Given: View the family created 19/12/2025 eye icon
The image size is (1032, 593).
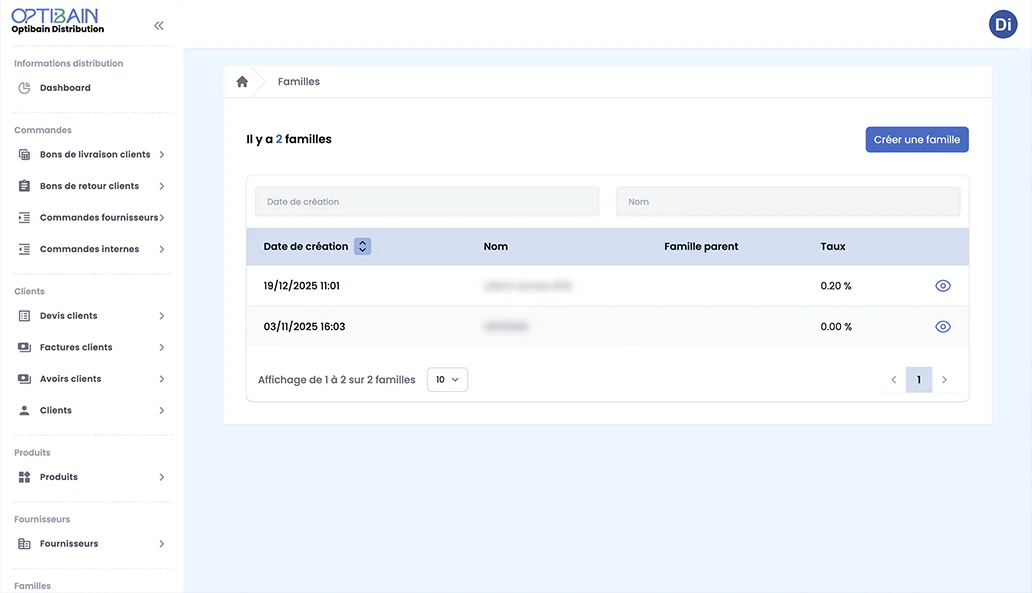Looking at the screenshot, I should click(942, 286).
